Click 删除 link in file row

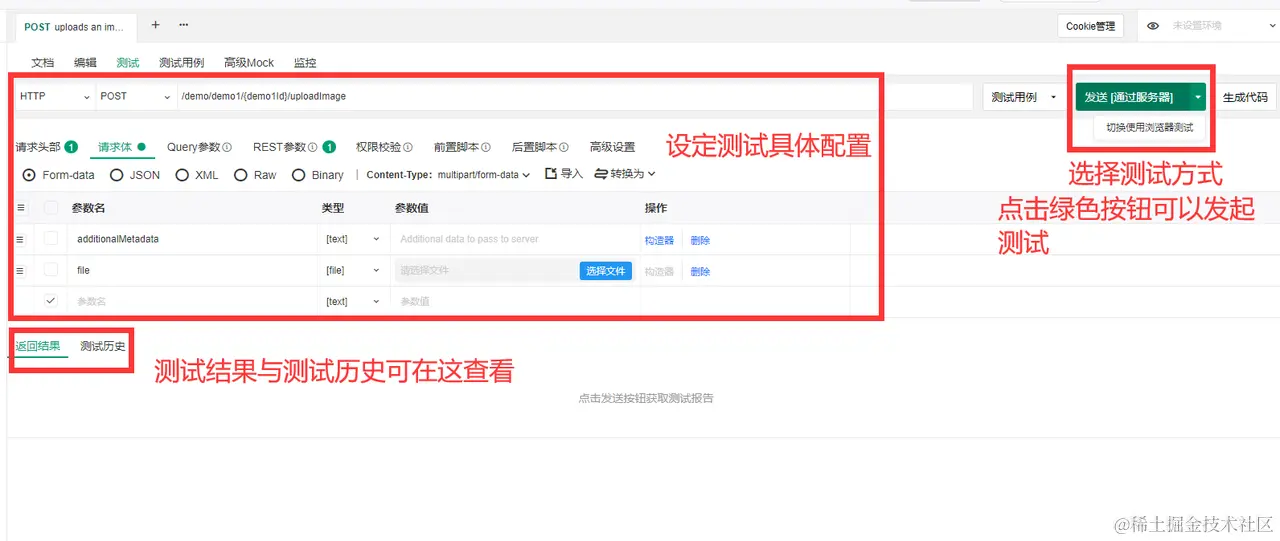(700, 272)
